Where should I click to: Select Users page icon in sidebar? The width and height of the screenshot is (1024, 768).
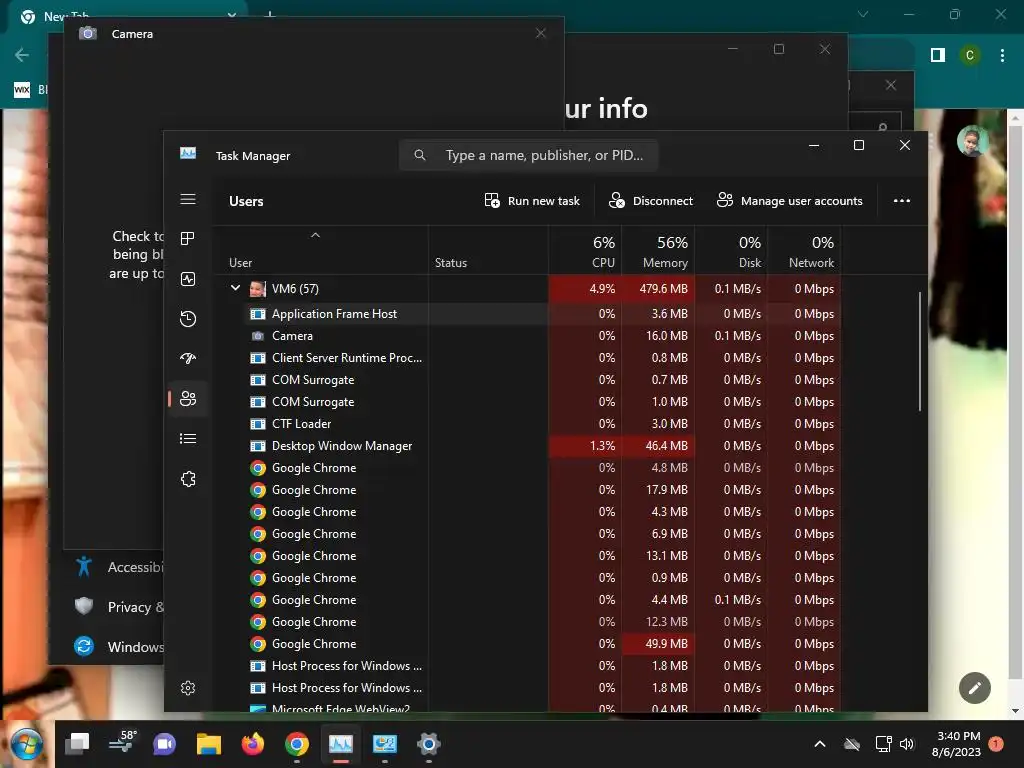tap(188, 398)
